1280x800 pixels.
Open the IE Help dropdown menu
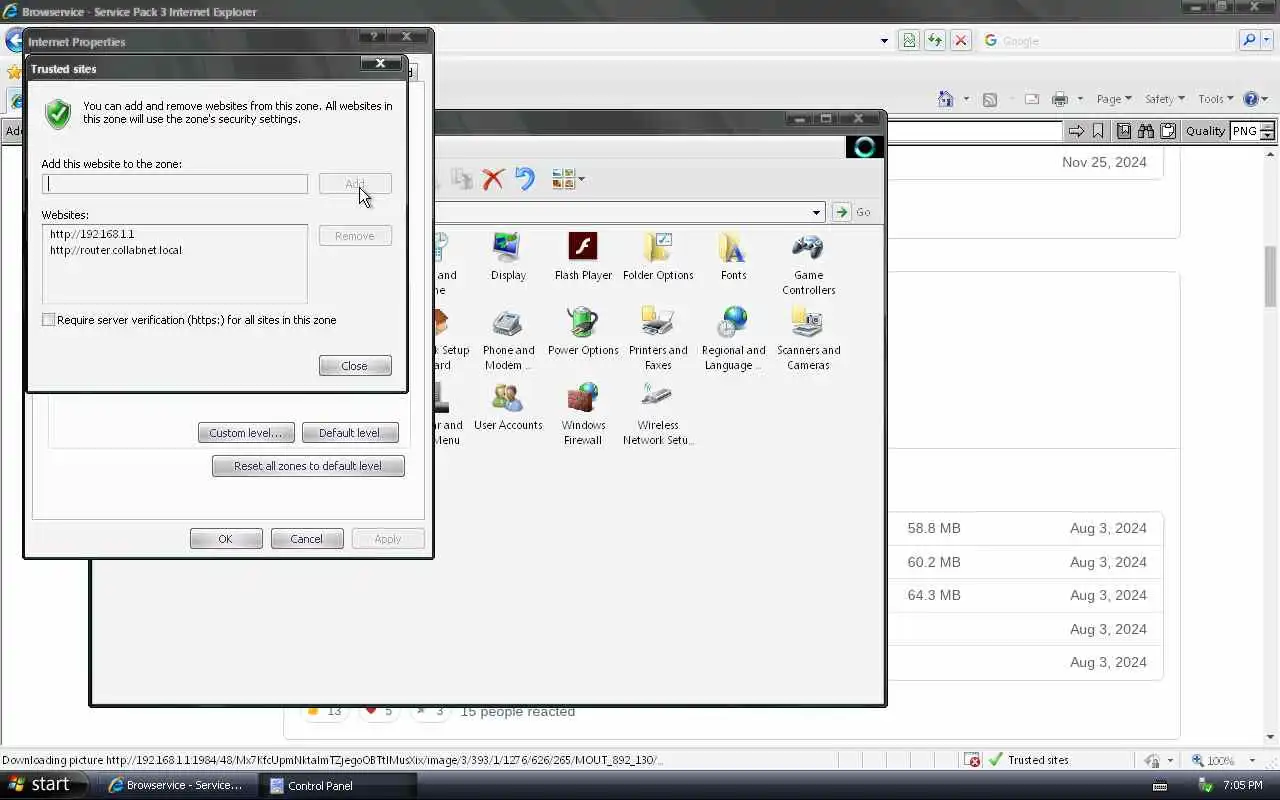tap(1255, 99)
